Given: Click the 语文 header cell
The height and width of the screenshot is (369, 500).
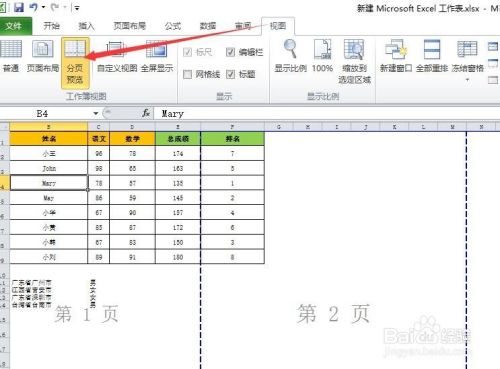Looking at the screenshot, I should (99, 139).
